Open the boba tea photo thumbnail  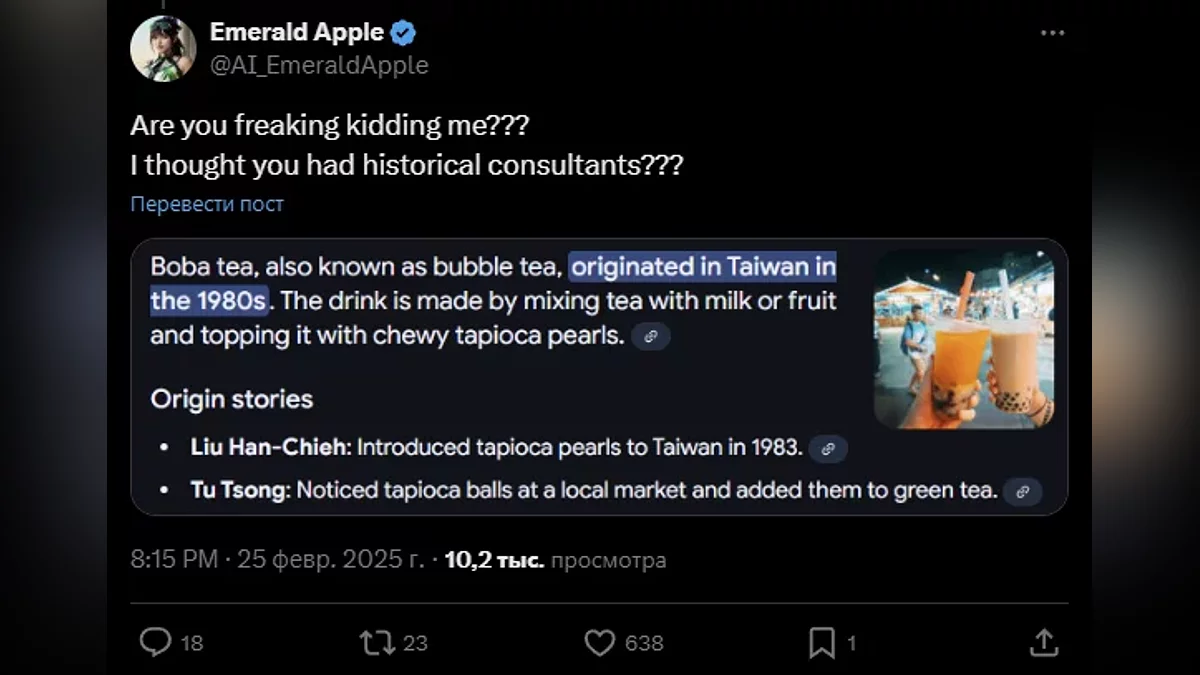(963, 339)
